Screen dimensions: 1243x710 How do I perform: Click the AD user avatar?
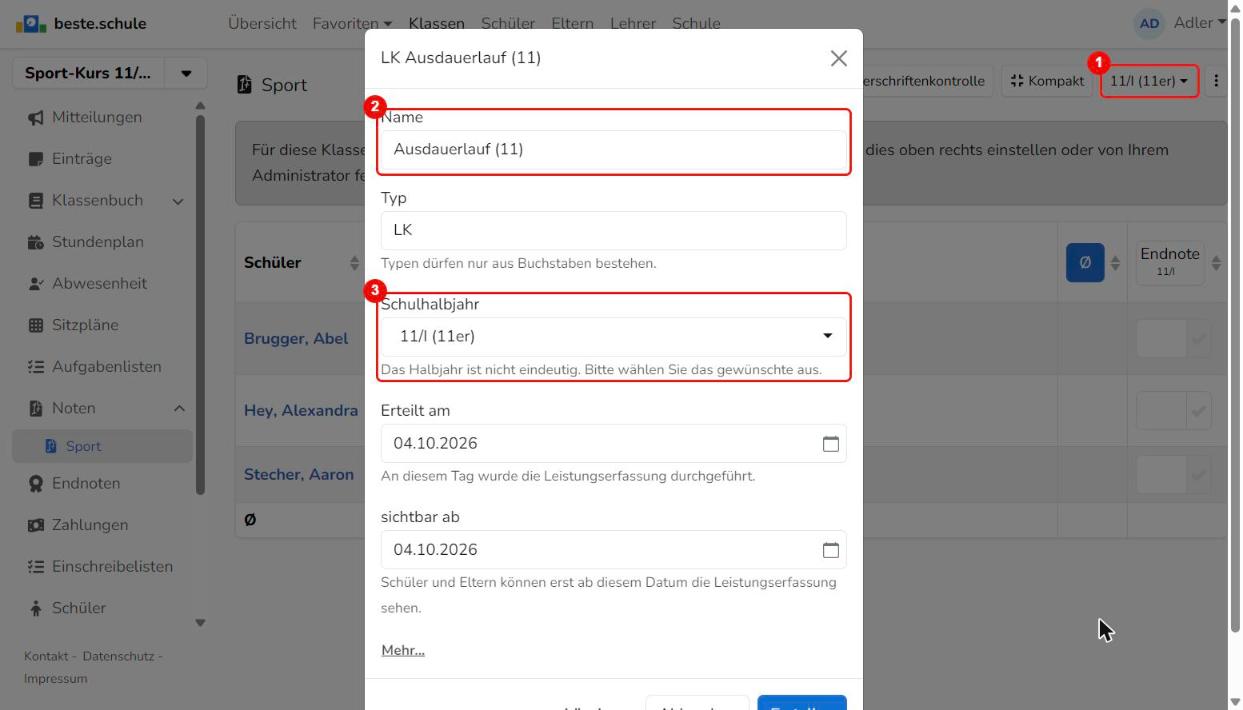(x=1150, y=23)
